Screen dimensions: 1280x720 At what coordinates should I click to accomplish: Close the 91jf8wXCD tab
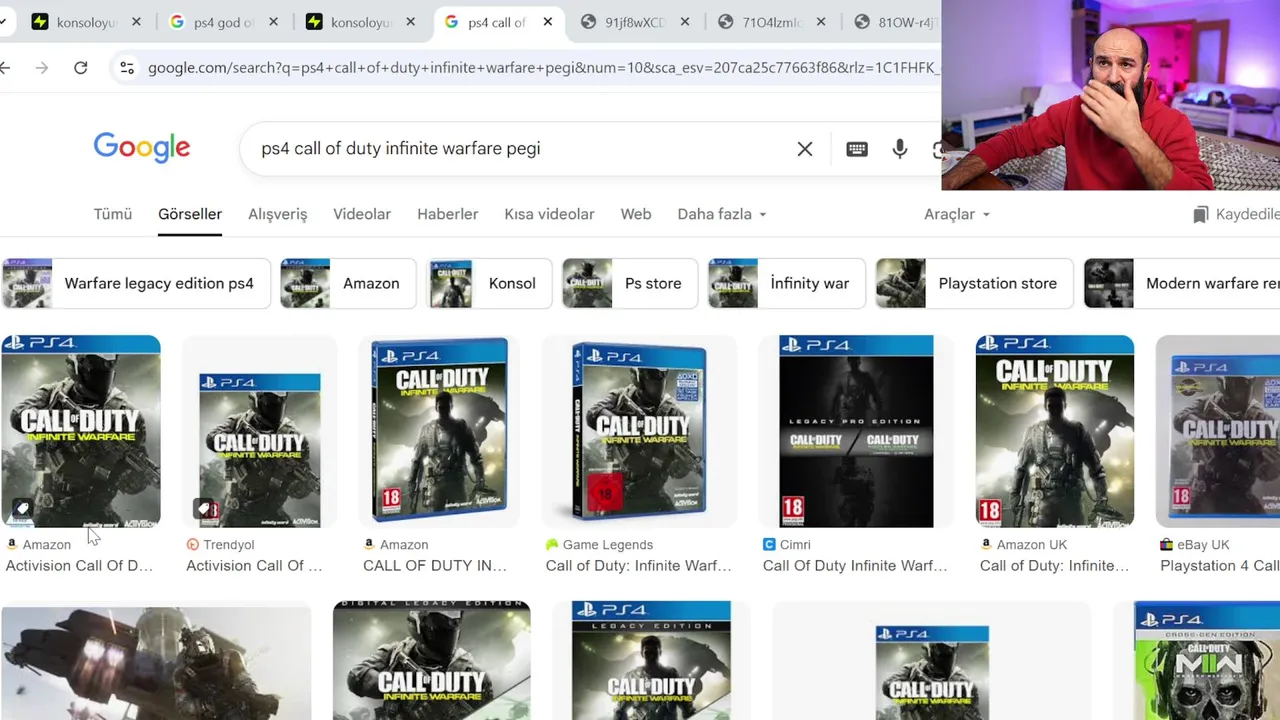[x=685, y=22]
